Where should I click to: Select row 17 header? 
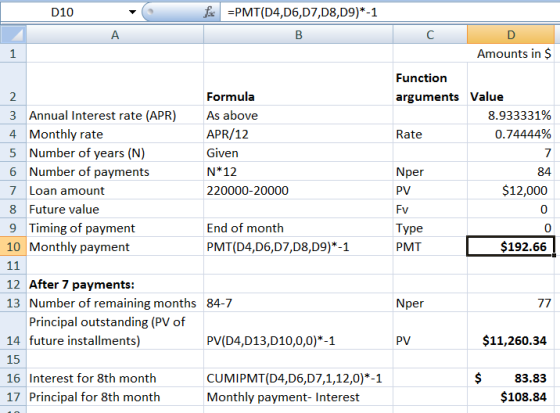[13, 397]
